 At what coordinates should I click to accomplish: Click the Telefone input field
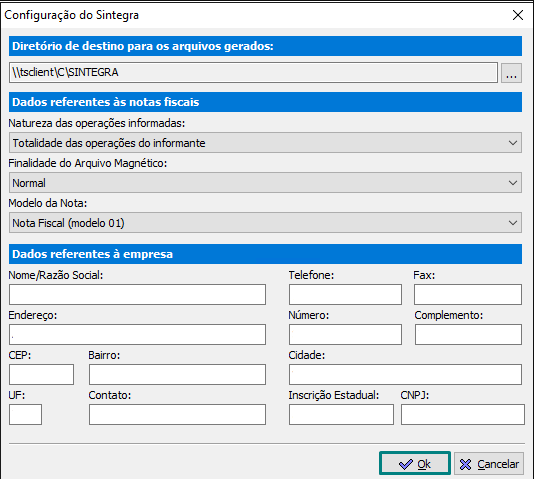pos(345,294)
